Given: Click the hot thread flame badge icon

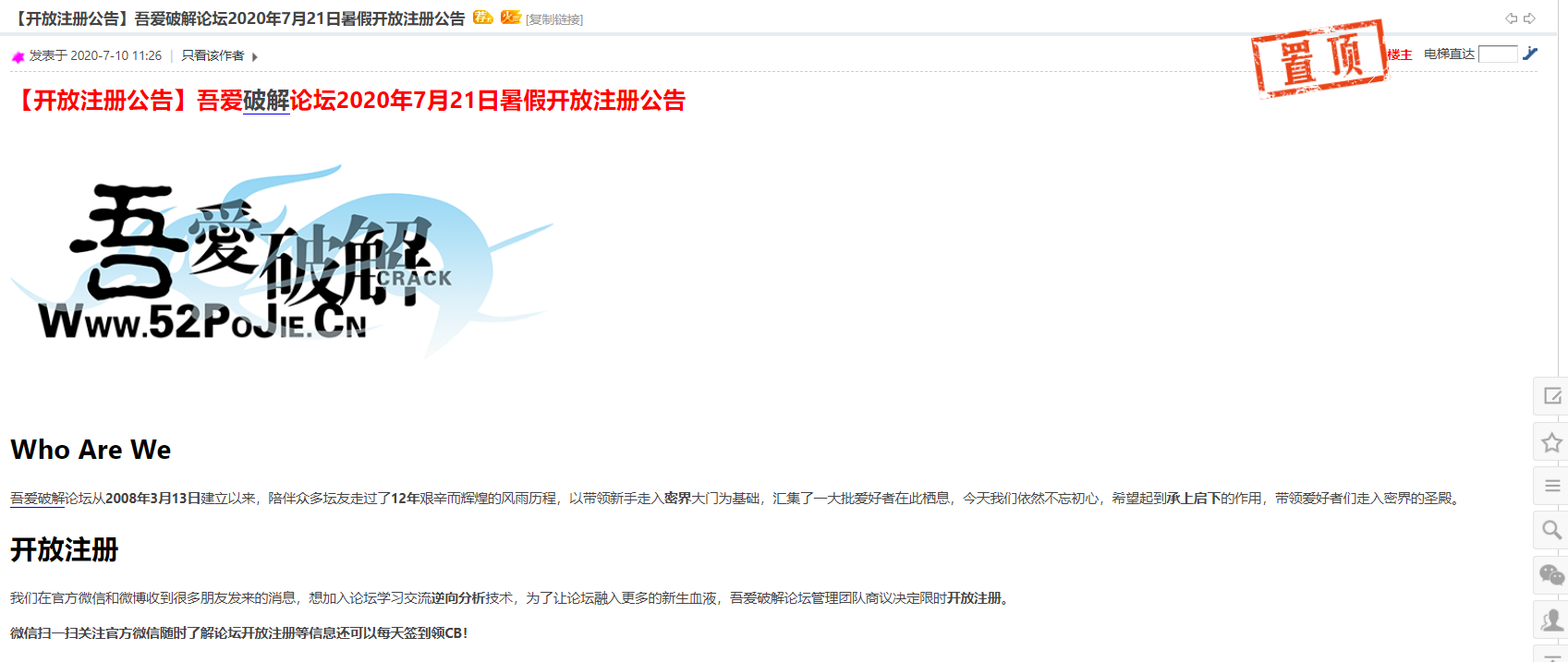Looking at the screenshot, I should 511,17.
